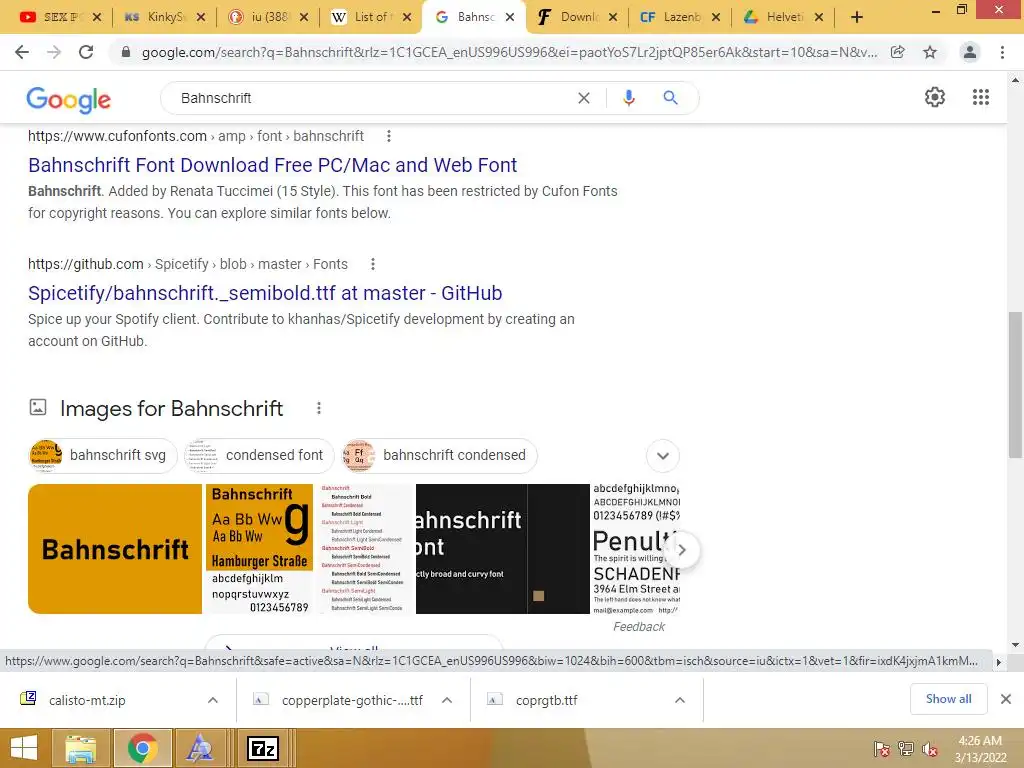Open new browser tab
The image size is (1024, 768).
tap(857, 18)
